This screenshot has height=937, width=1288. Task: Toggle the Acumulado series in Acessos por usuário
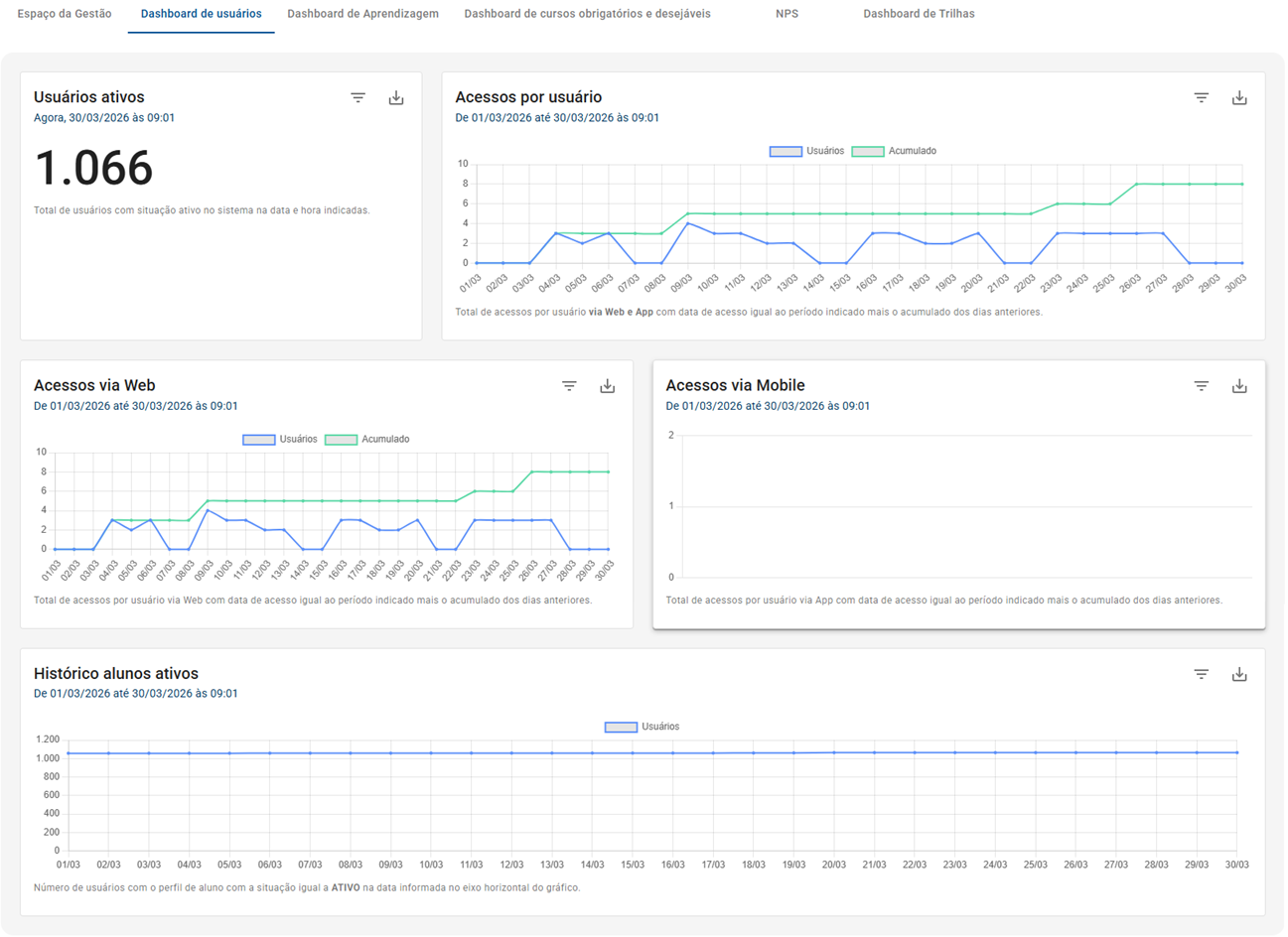tap(906, 150)
